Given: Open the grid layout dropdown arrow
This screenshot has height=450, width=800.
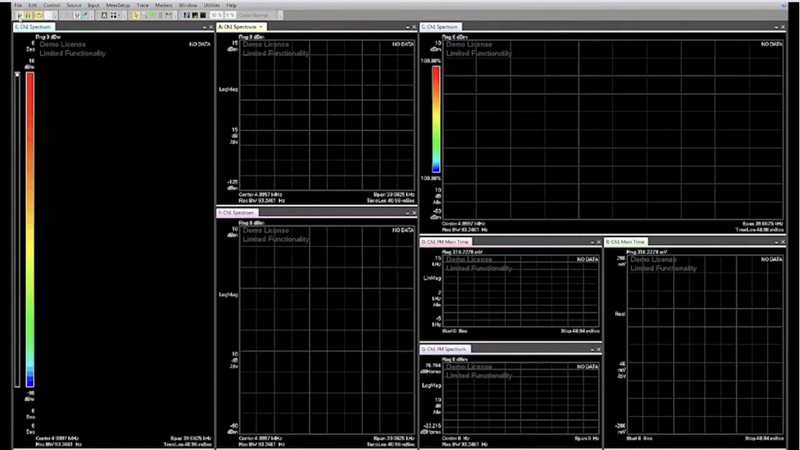Looking at the screenshot, I should 120,15.
